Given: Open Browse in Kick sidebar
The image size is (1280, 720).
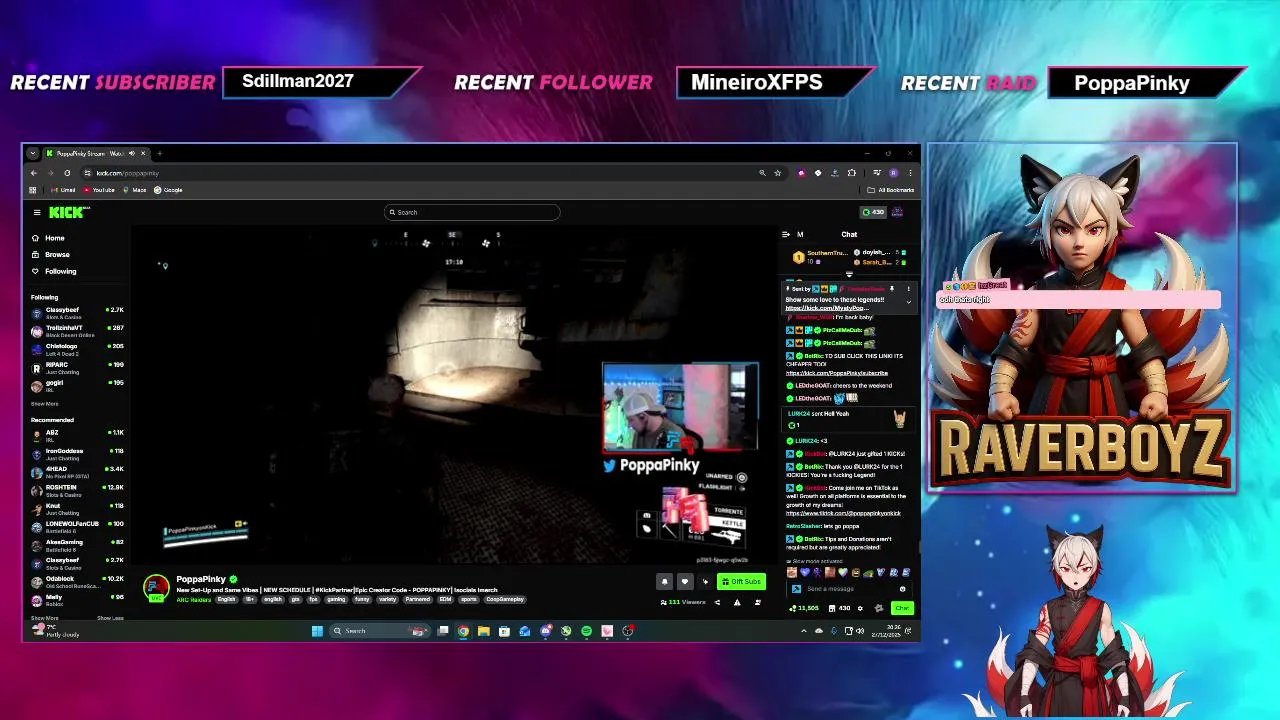Looking at the screenshot, I should (51, 254).
